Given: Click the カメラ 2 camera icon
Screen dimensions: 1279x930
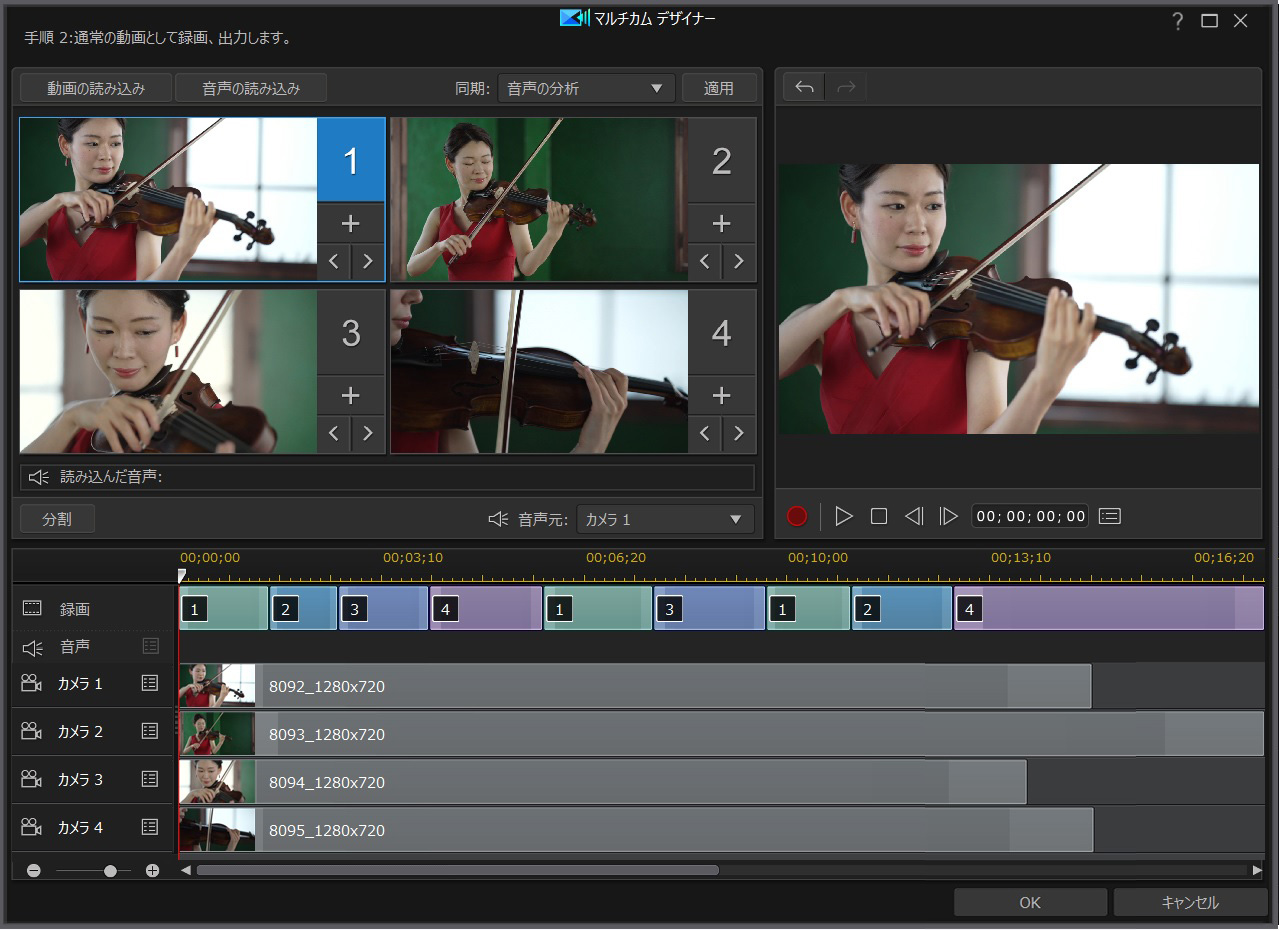Looking at the screenshot, I should coord(31,731).
